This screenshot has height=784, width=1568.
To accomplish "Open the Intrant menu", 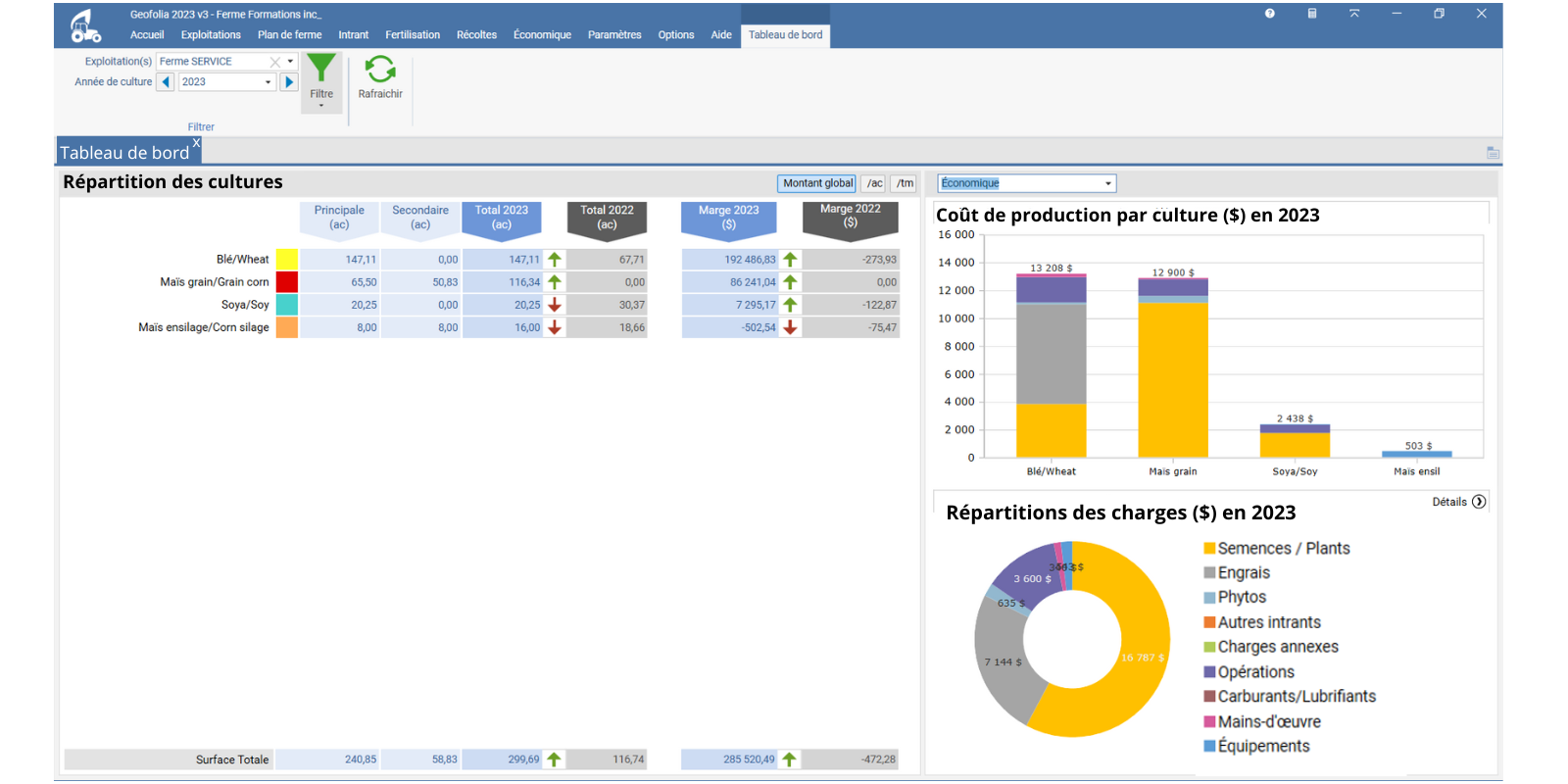I will click(x=354, y=35).
